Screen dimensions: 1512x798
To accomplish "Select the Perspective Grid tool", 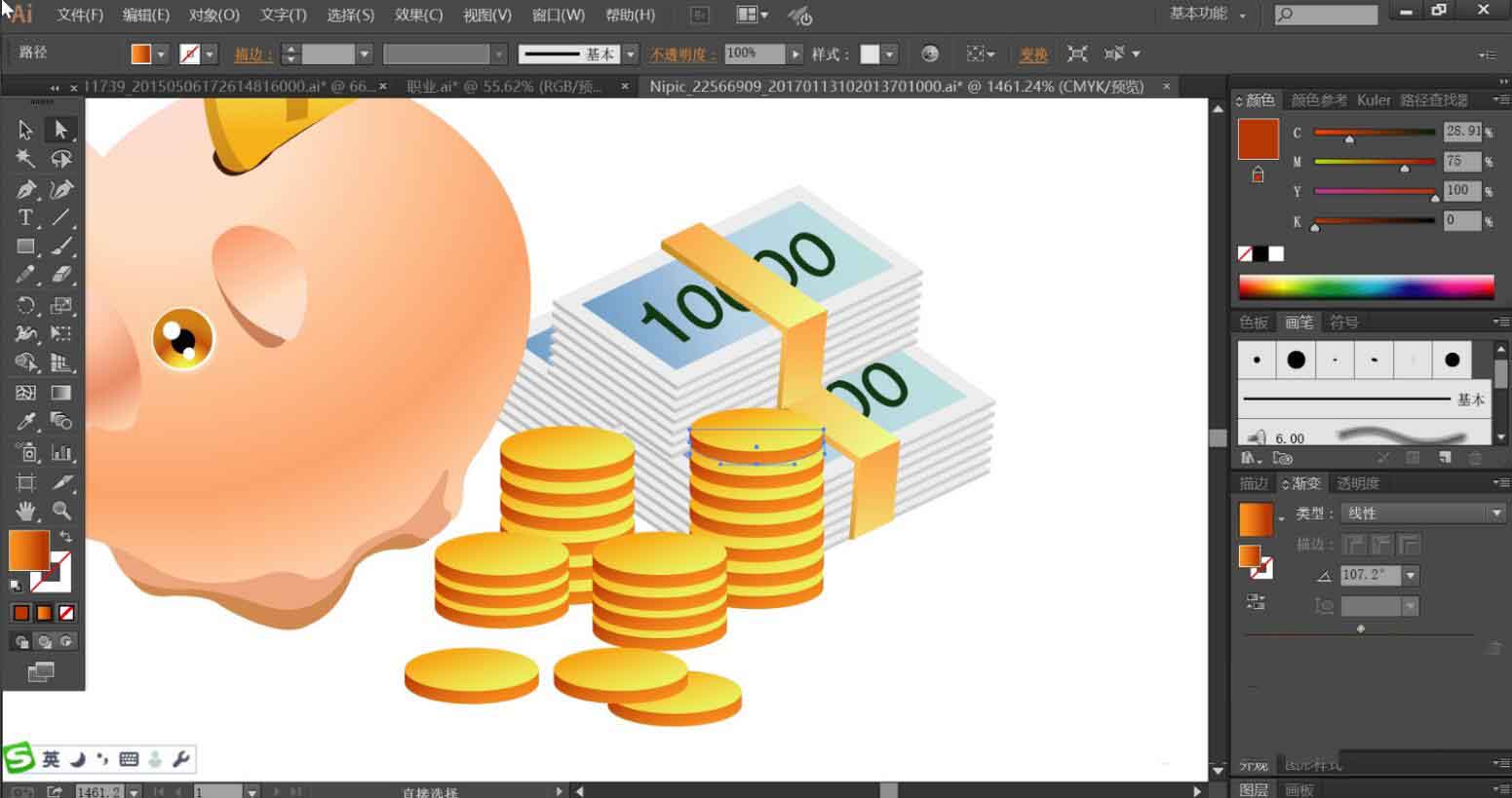I will pyautogui.click(x=60, y=363).
